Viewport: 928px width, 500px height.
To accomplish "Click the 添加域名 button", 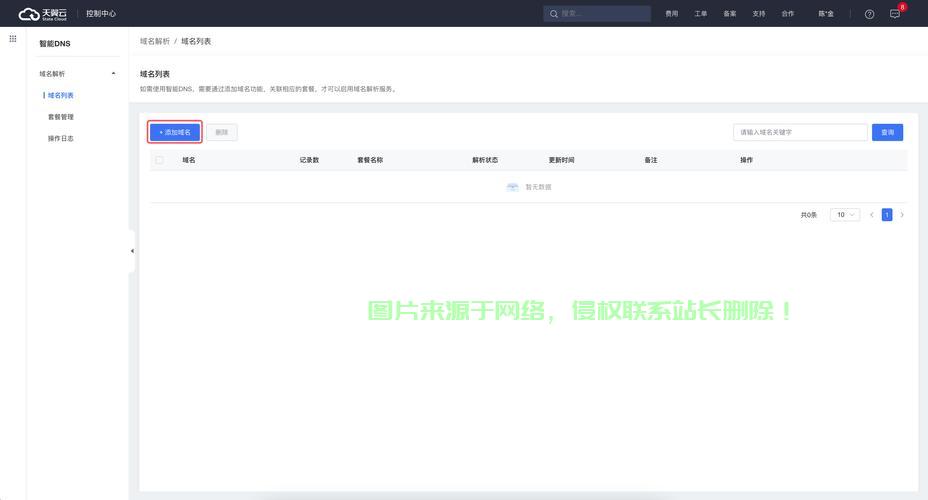I will (x=175, y=132).
